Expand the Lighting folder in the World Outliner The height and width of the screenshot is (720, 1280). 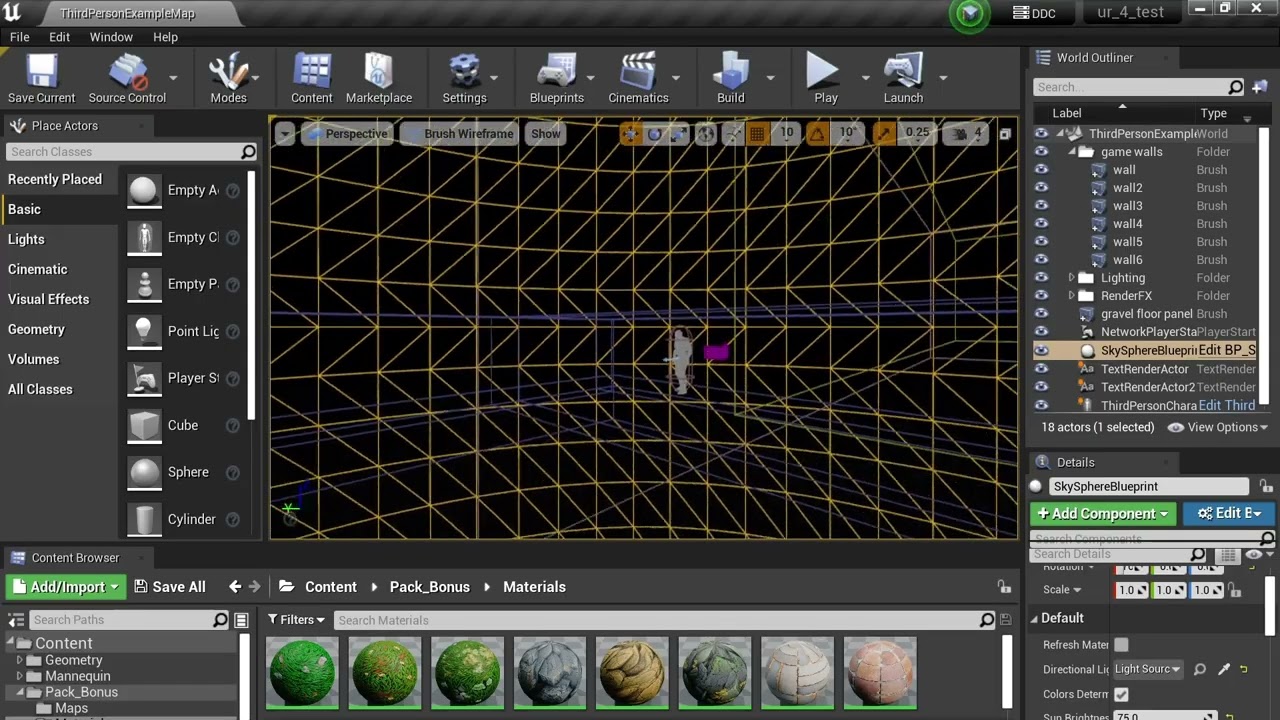pos(1072,278)
